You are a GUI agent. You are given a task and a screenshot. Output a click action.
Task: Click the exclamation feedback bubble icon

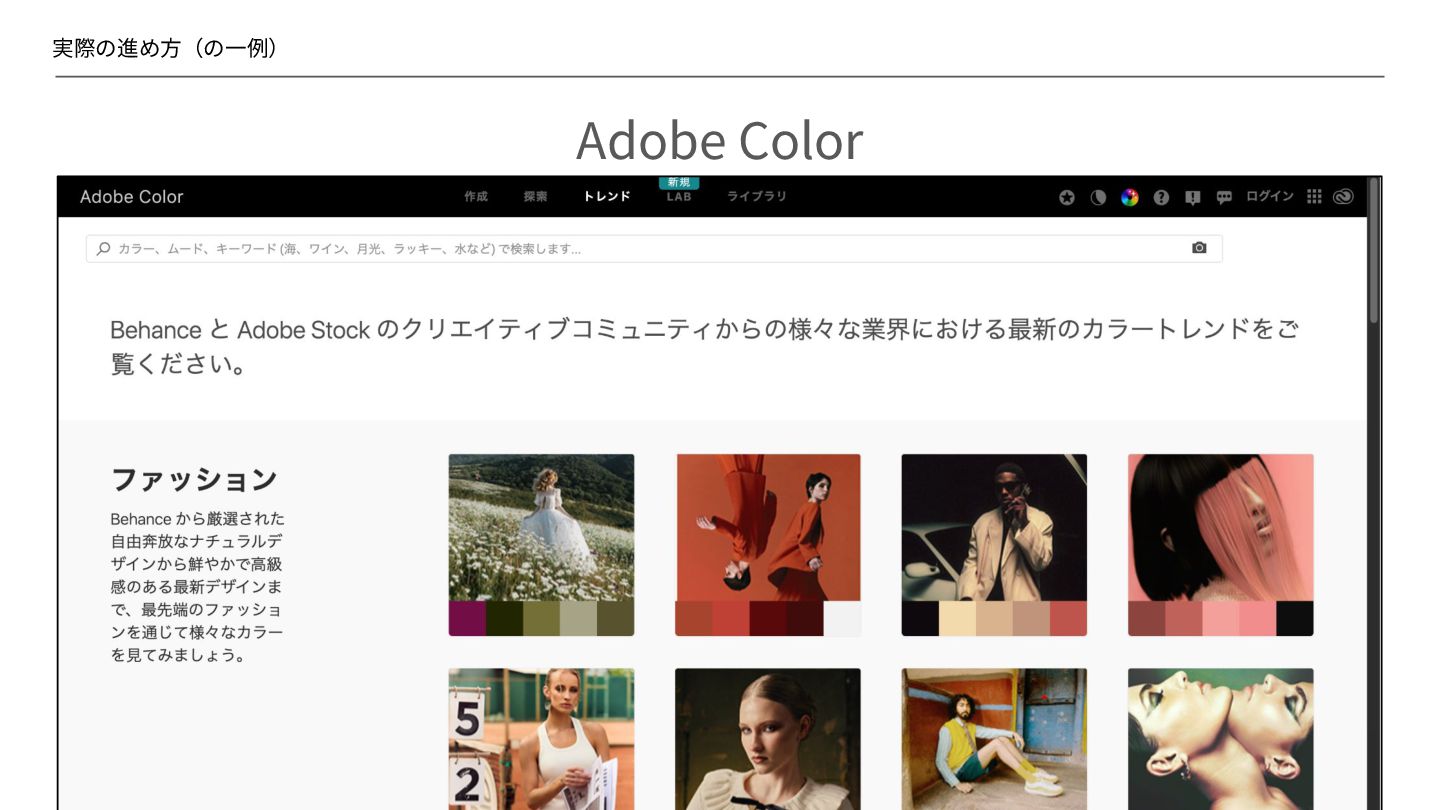1192,197
